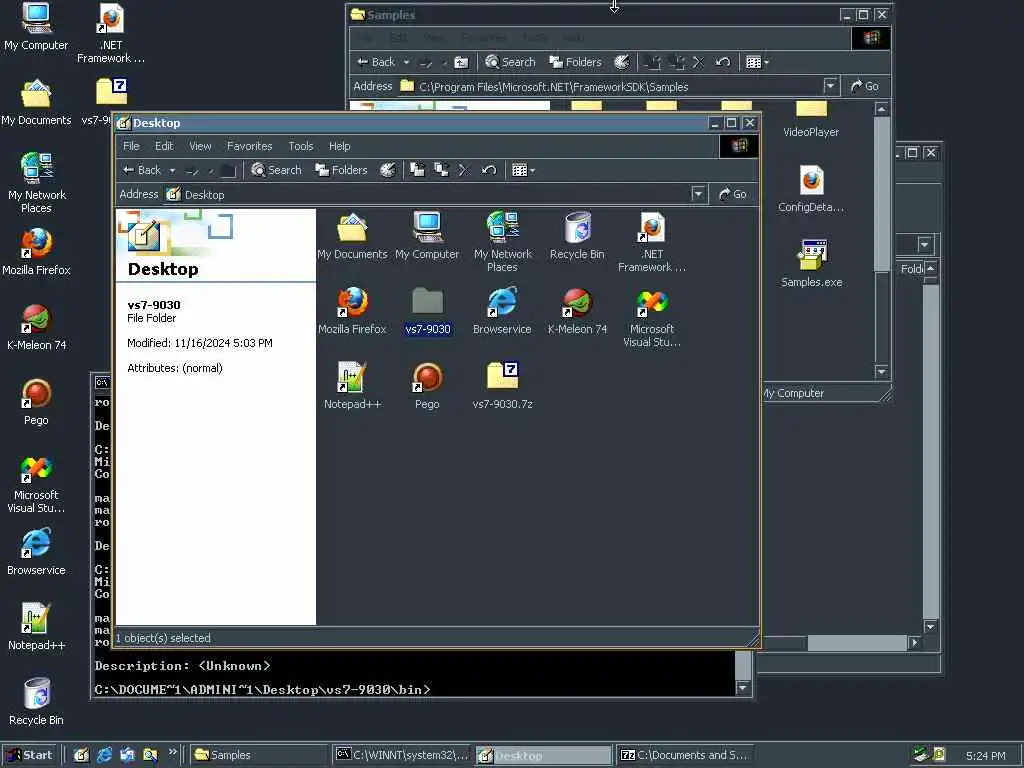1024x768 pixels.
Task: Click History icon in Samples window toolbar
Action: pyautogui.click(x=621, y=62)
